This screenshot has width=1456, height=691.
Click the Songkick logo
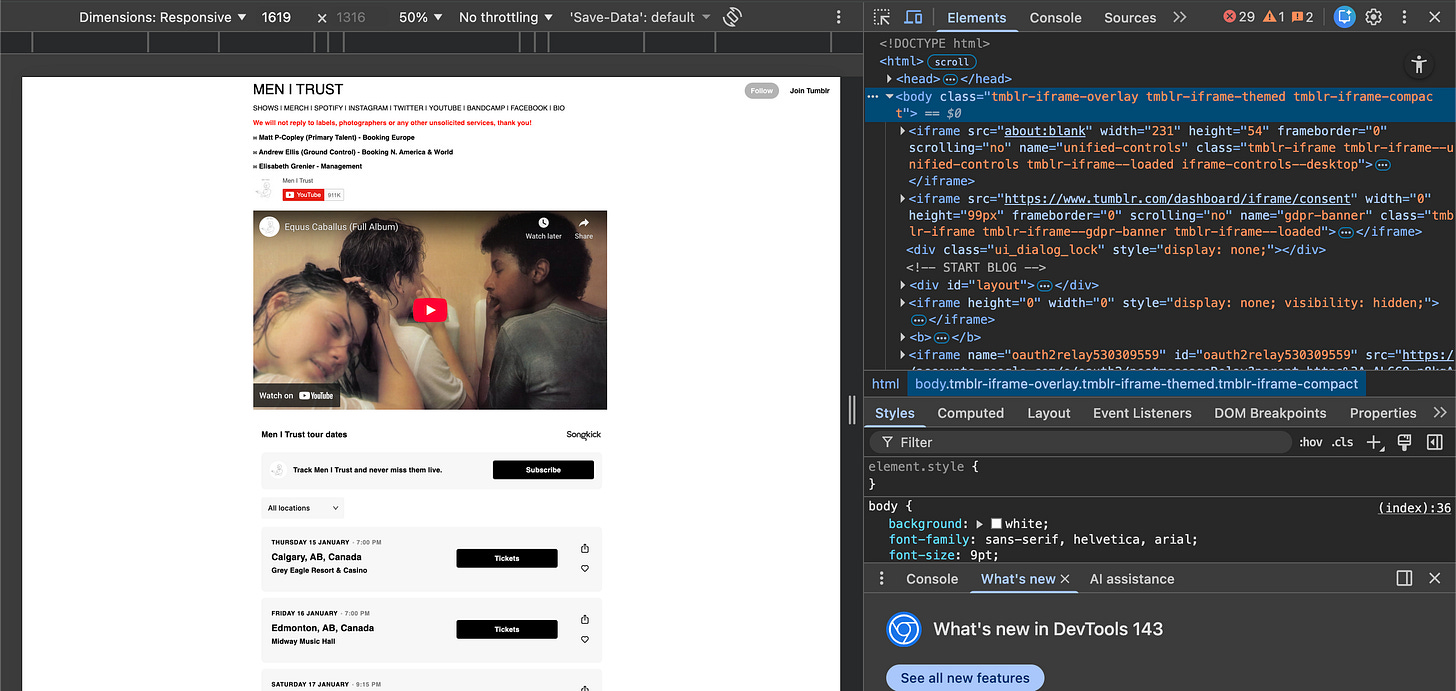pos(583,435)
